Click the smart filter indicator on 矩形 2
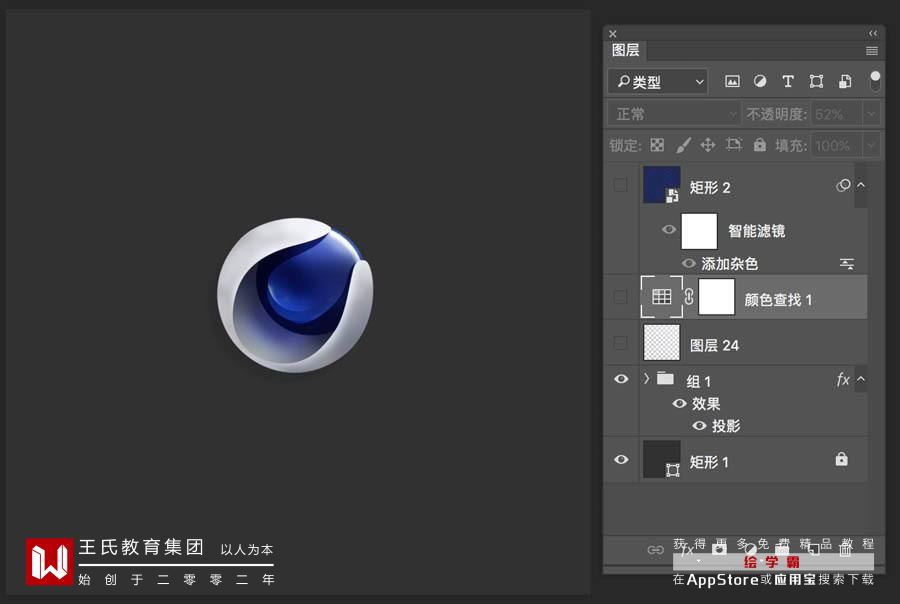Screen dimensions: 900x604 [843, 185]
